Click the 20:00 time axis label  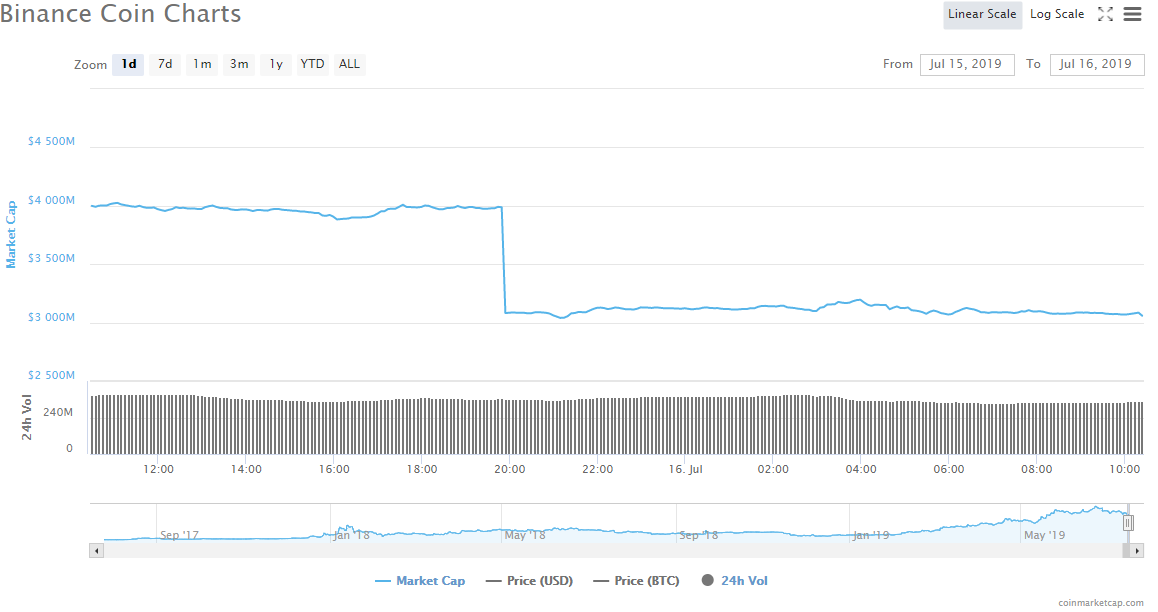(510, 470)
